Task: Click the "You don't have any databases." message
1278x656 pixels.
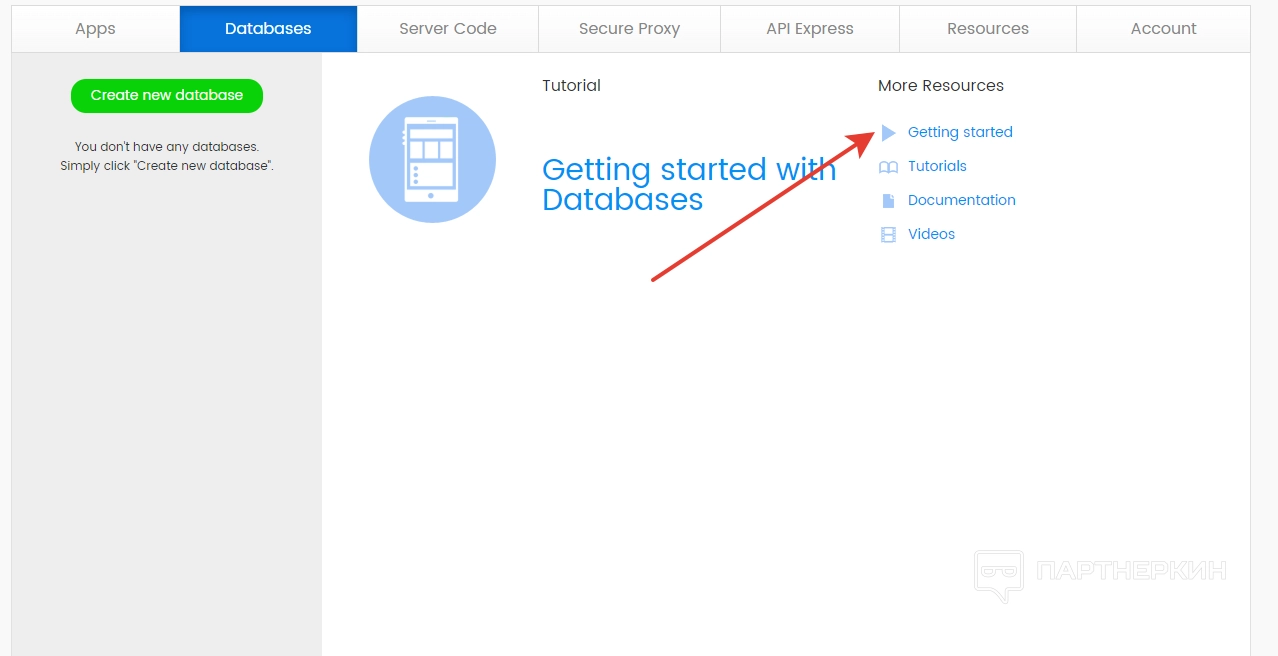Action: point(167,147)
